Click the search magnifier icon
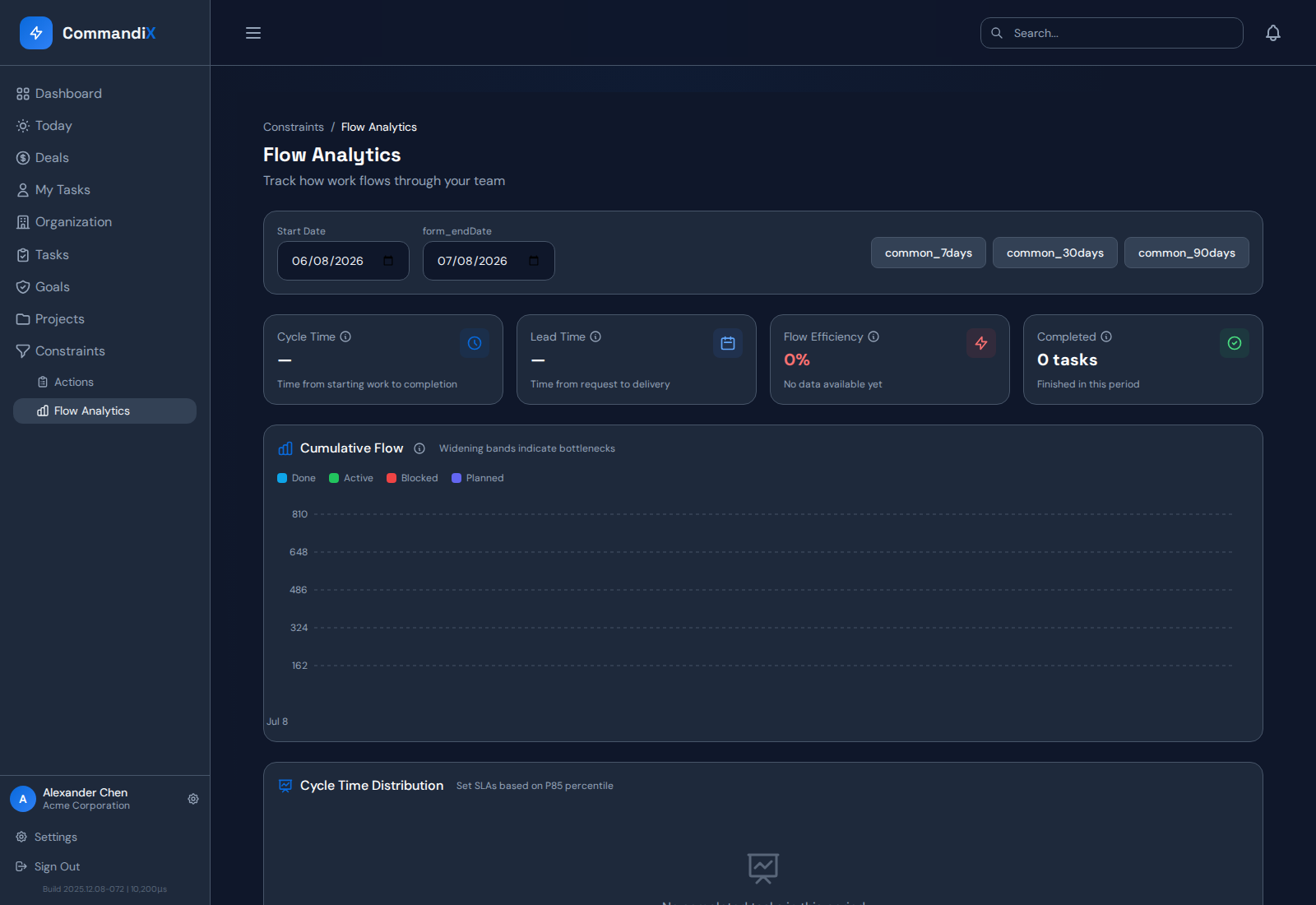 coord(997,33)
